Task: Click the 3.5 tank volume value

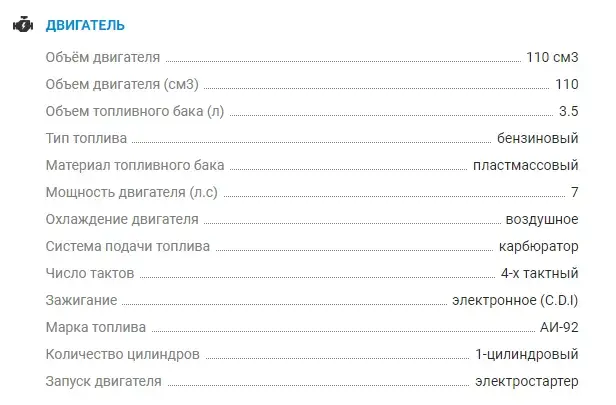Action: [x=568, y=111]
